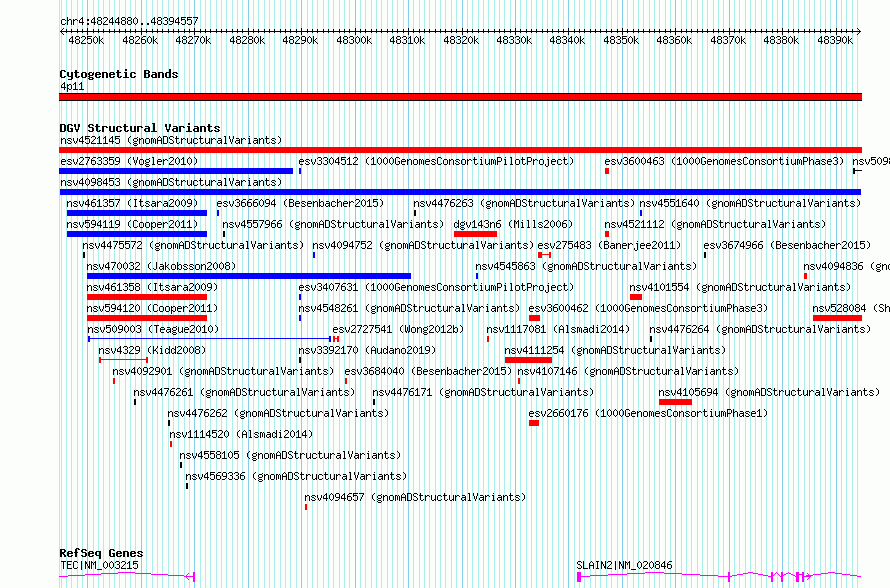Open nsv1117081 (Alsmadi2014) variant

(x=559, y=329)
